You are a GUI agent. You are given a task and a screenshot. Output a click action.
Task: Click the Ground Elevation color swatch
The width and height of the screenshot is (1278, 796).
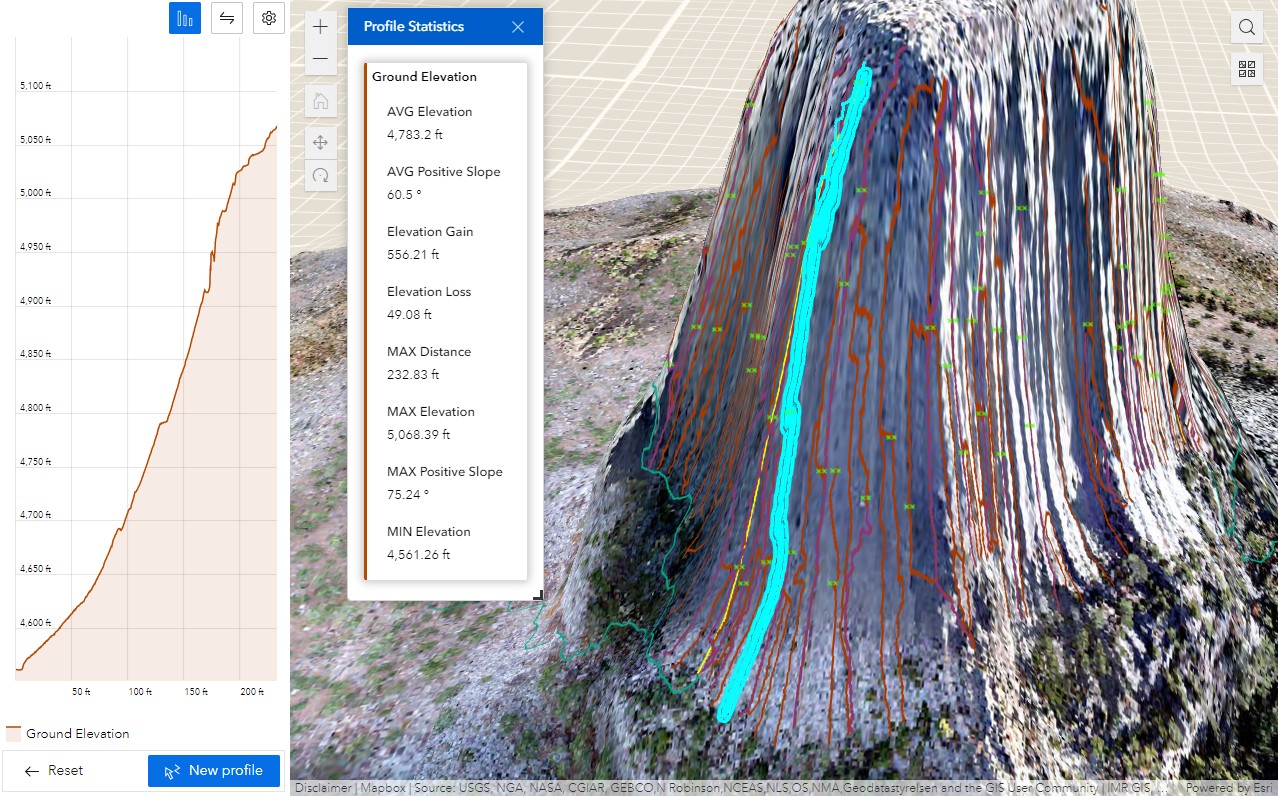tap(13, 733)
